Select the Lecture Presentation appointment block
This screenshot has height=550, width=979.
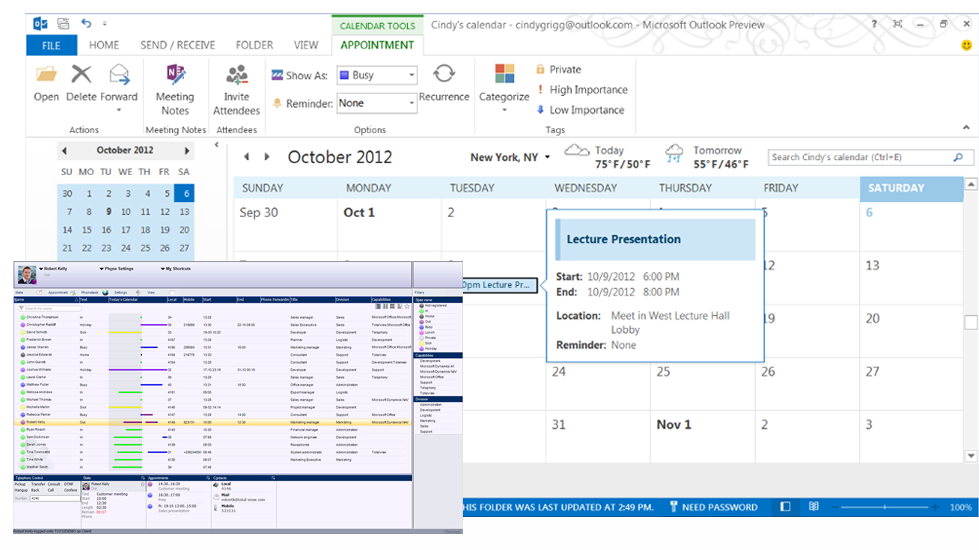499,285
